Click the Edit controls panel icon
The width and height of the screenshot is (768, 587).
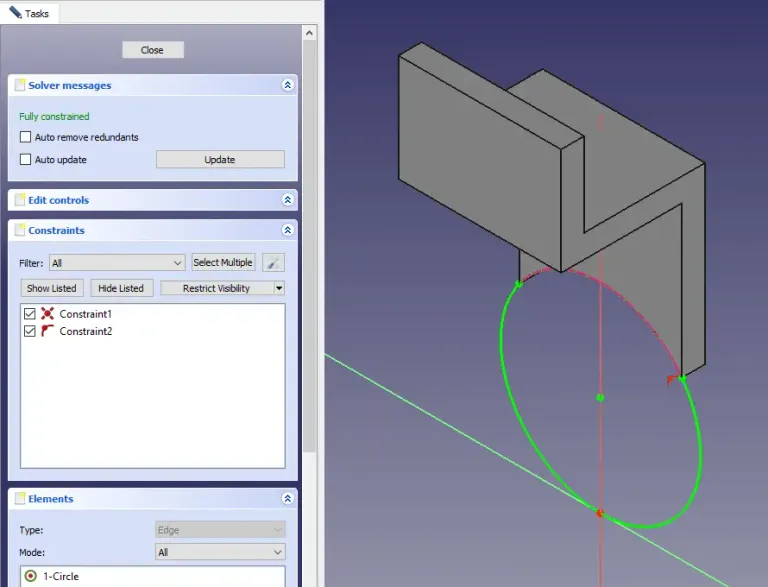(x=20, y=200)
